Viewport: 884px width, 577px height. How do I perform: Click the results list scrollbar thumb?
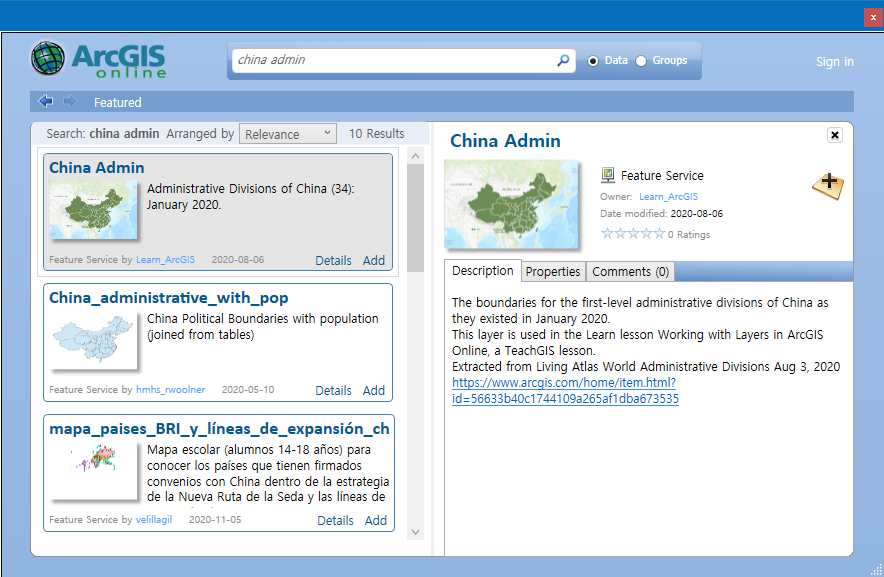point(416,218)
